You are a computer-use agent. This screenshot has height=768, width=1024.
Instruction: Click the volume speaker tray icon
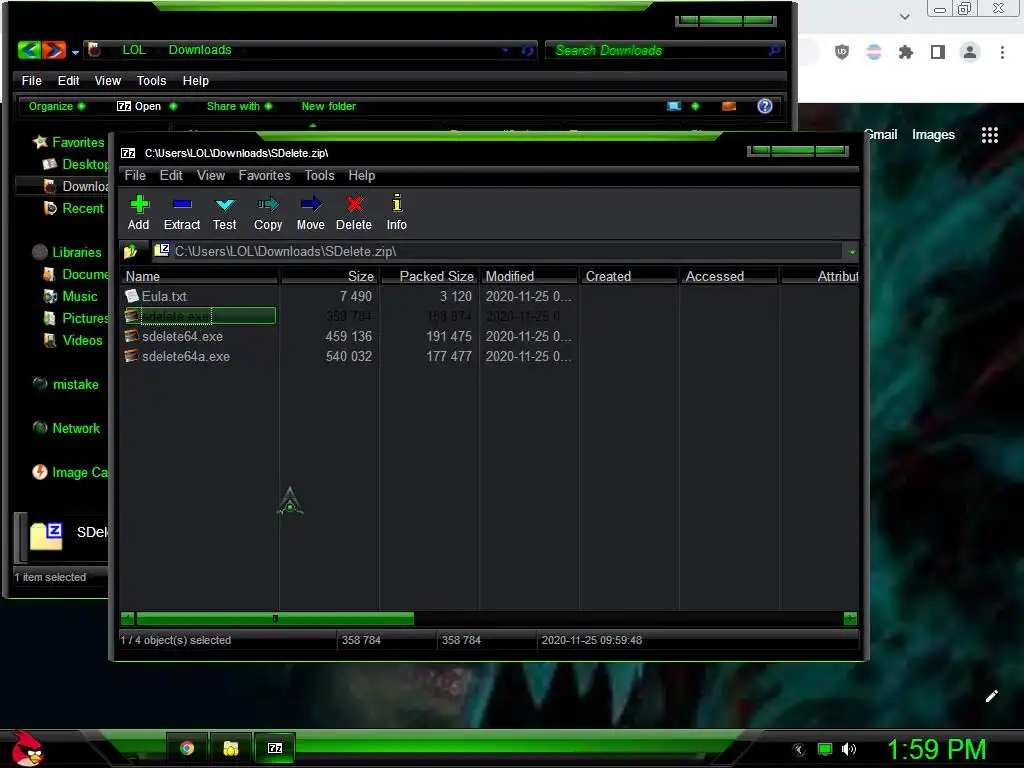coord(849,749)
